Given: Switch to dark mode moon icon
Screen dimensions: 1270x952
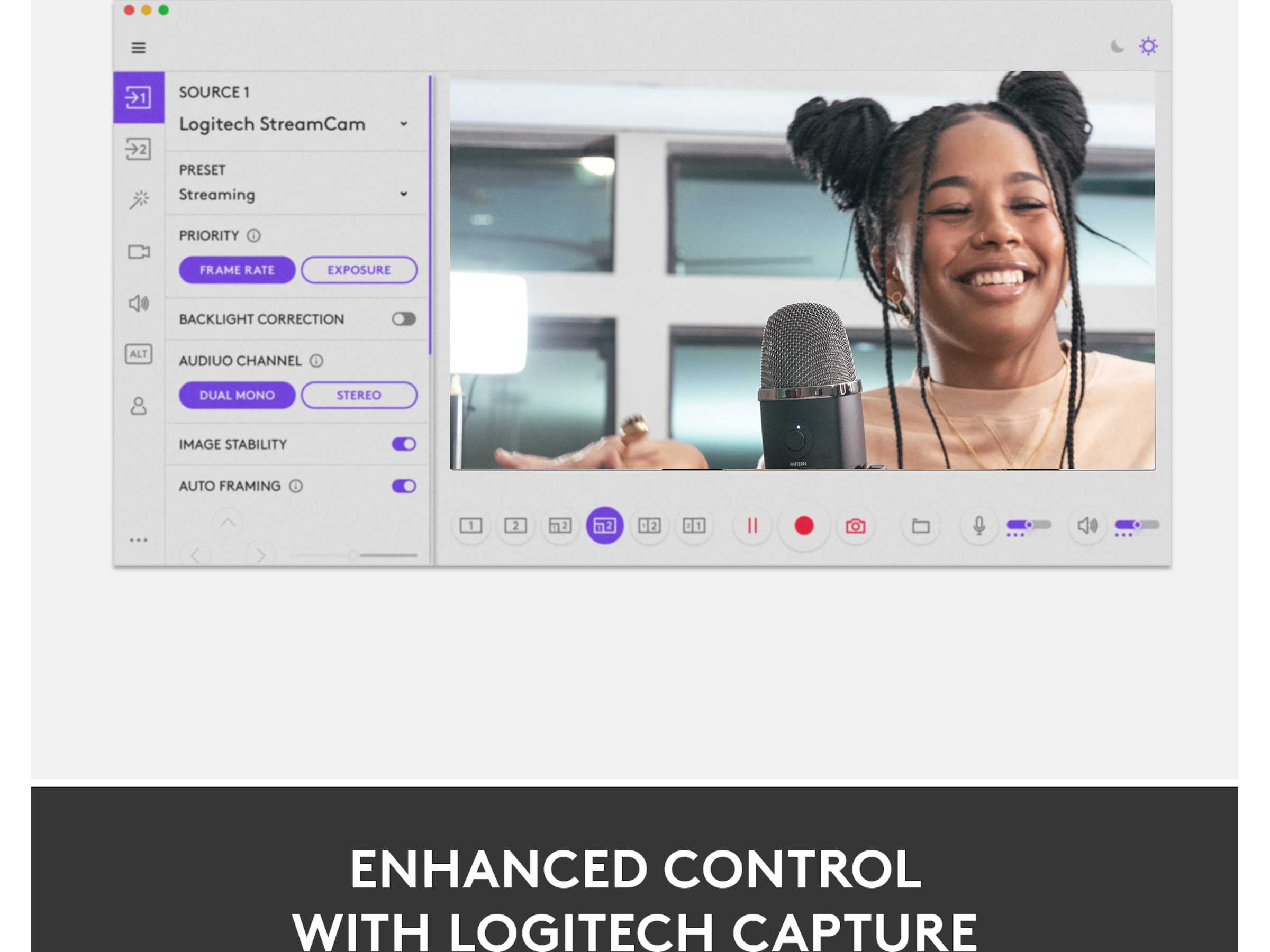Looking at the screenshot, I should (1117, 47).
